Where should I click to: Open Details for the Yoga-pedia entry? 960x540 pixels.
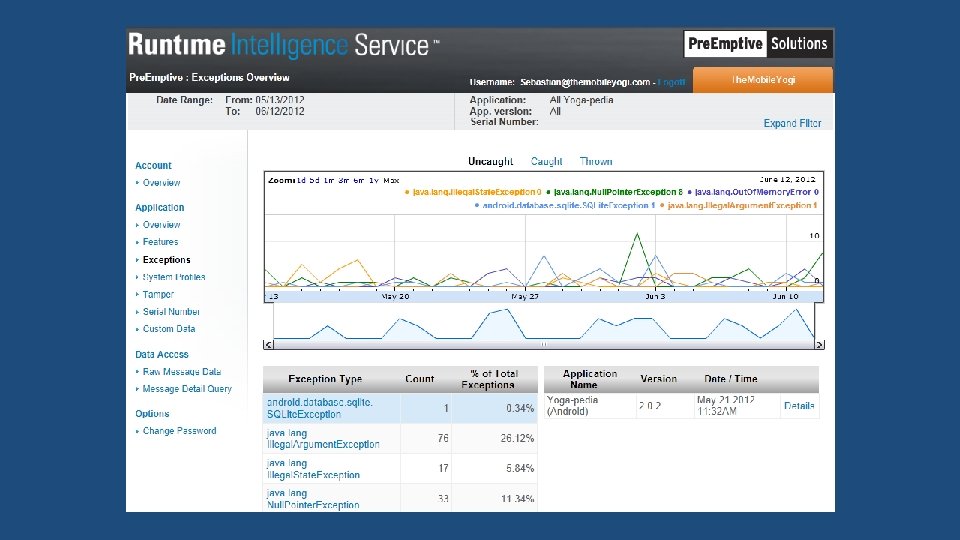(x=799, y=406)
